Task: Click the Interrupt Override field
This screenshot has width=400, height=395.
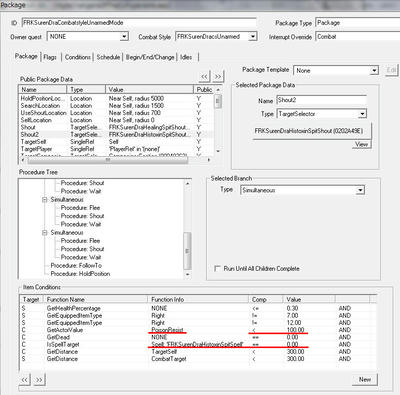Action: [x=357, y=36]
